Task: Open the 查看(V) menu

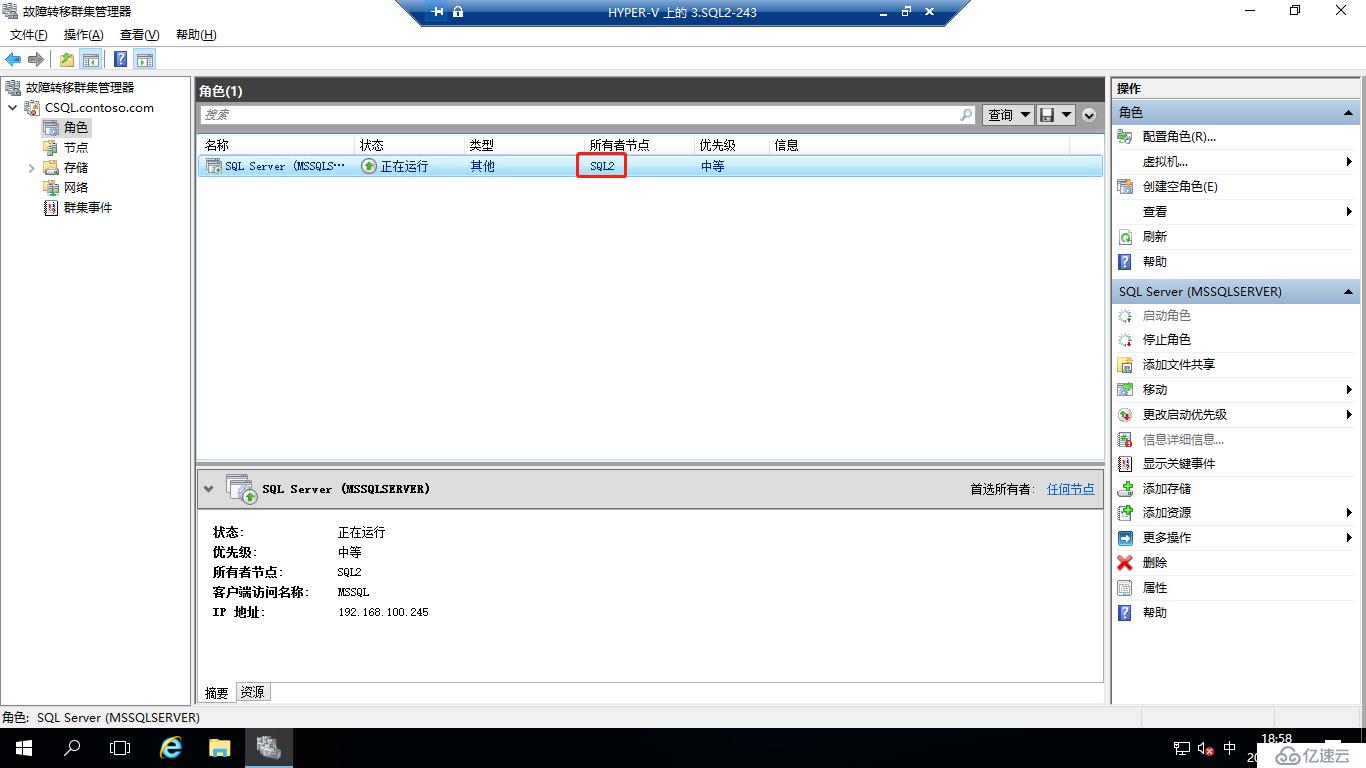Action: coord(140,35)
